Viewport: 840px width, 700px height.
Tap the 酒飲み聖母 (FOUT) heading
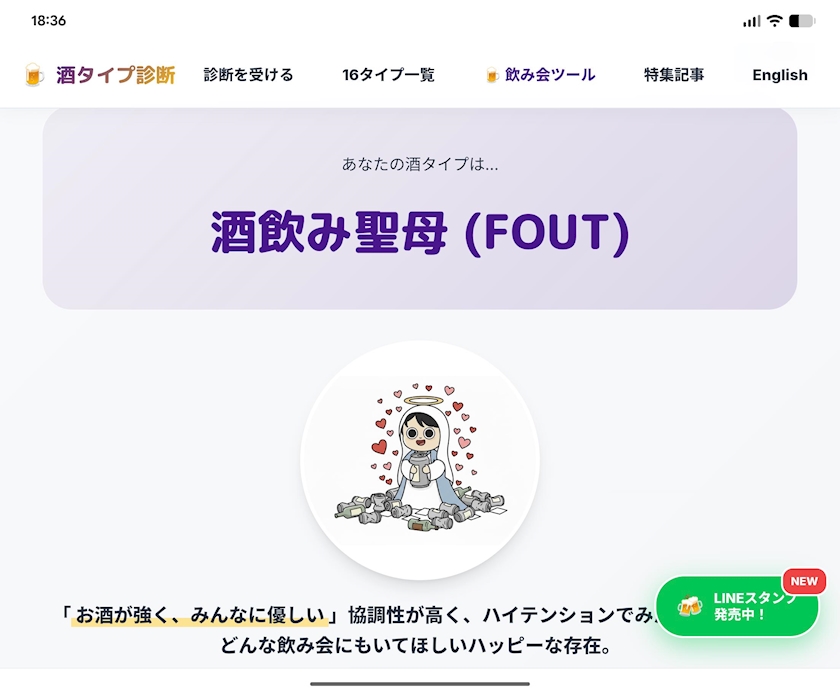(420, 232)
